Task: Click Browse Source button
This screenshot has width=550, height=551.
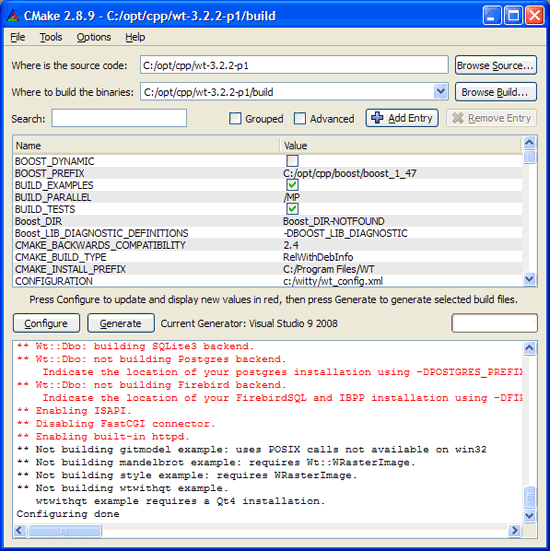Action: (496, 65)
